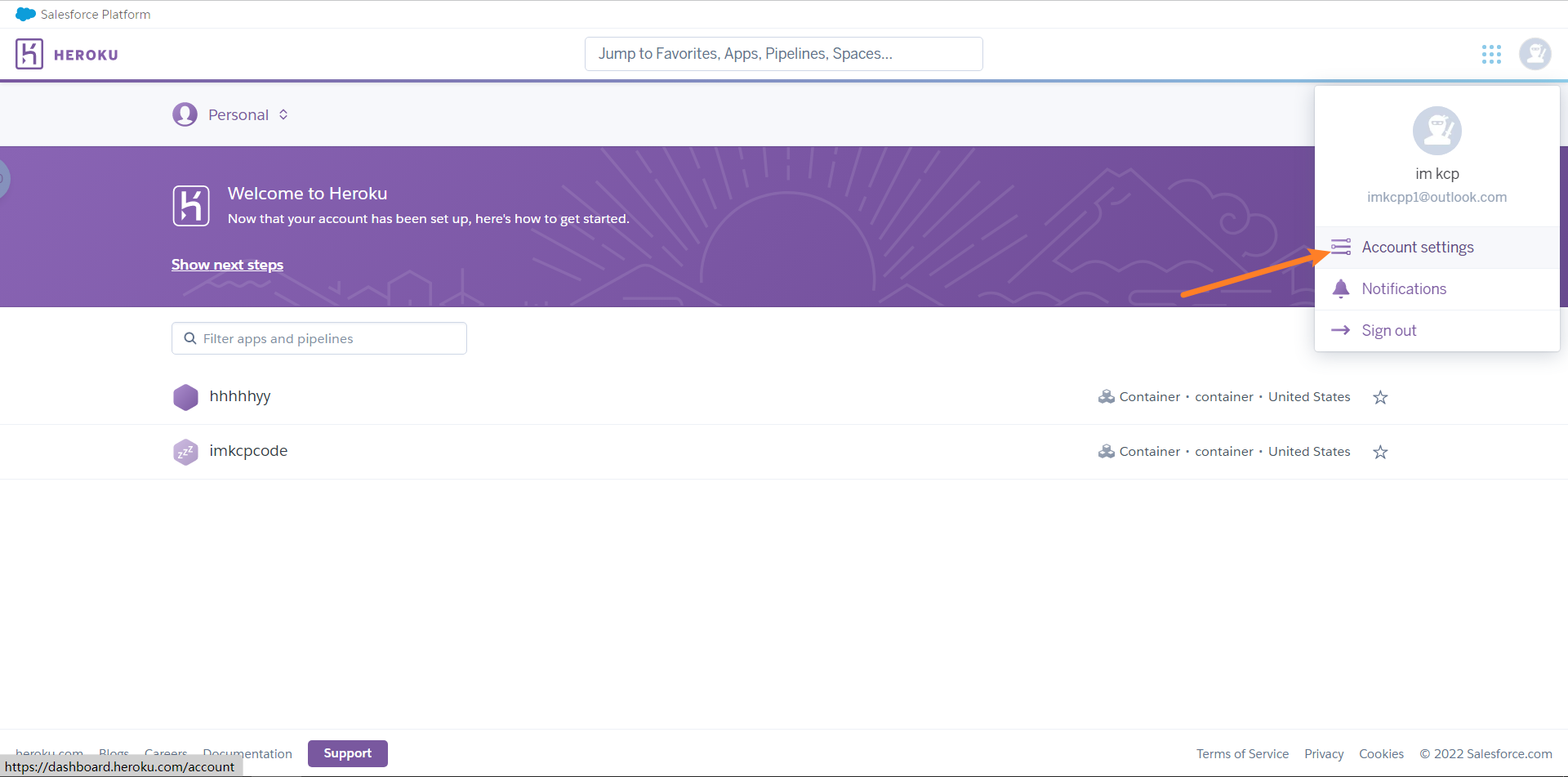Screen dimensions: 1568x777
Task: Click the user avatar in top bar
Action: click(x=1535, y=54)
